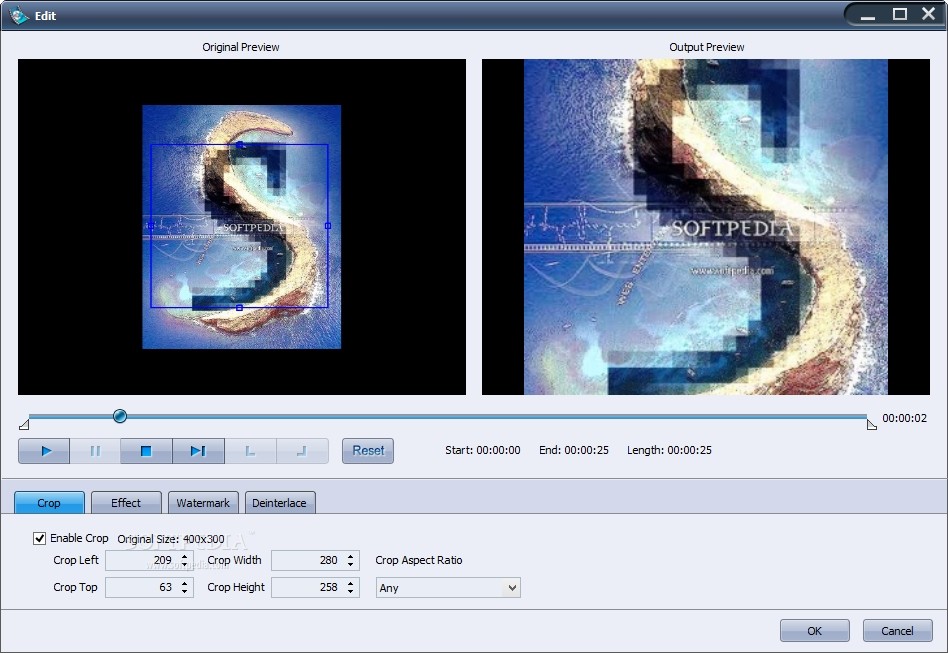Decrease Crop Height with down arrow
Screen dimensions: 948x653
[x=351, y=591]
